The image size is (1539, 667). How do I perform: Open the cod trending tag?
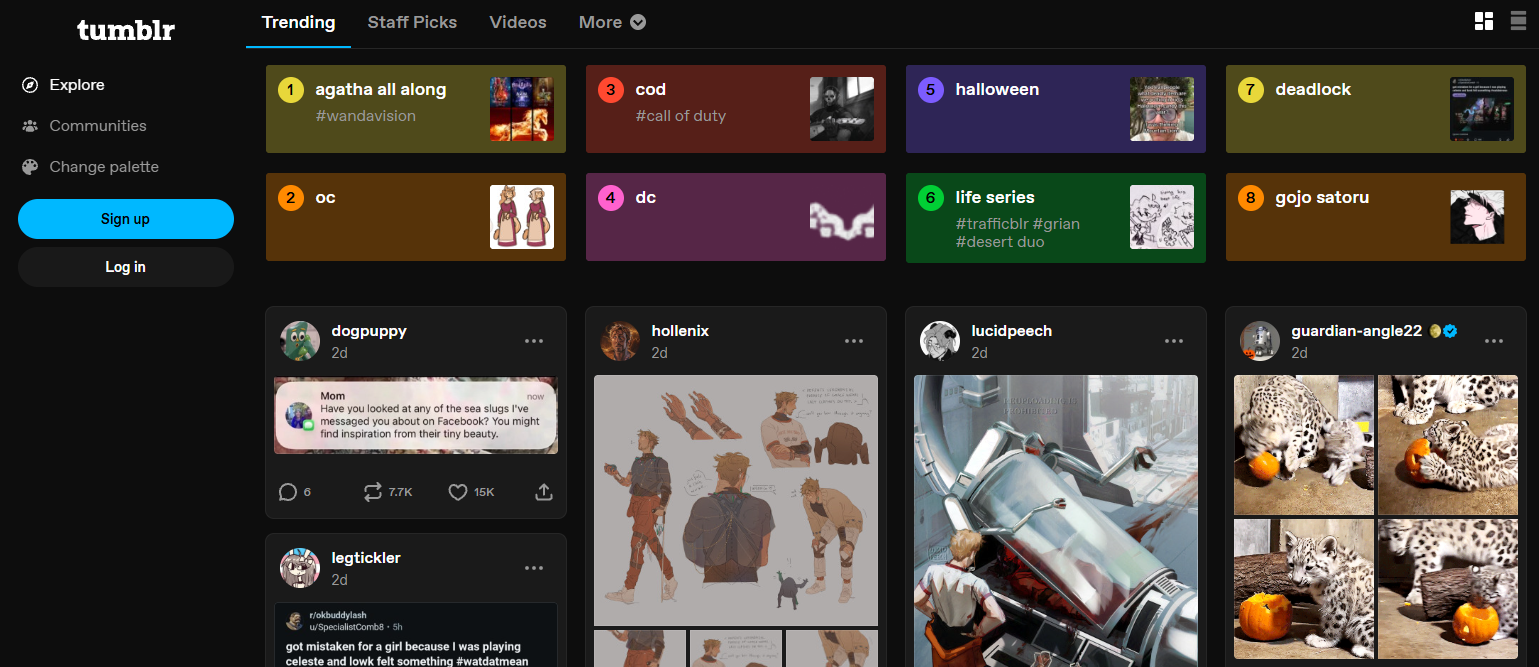coord(736,109)
